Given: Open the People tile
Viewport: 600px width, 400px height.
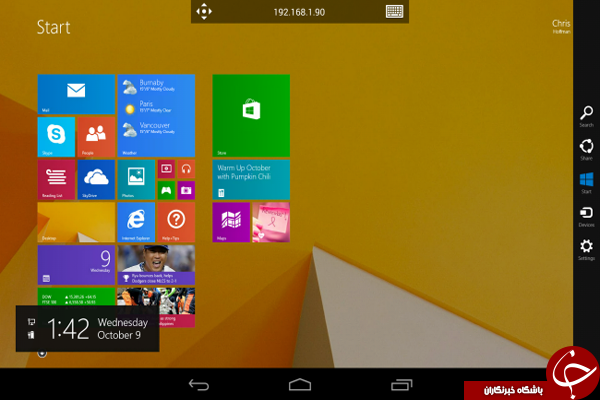Looking at the screenshot, I should coord(96,137).
